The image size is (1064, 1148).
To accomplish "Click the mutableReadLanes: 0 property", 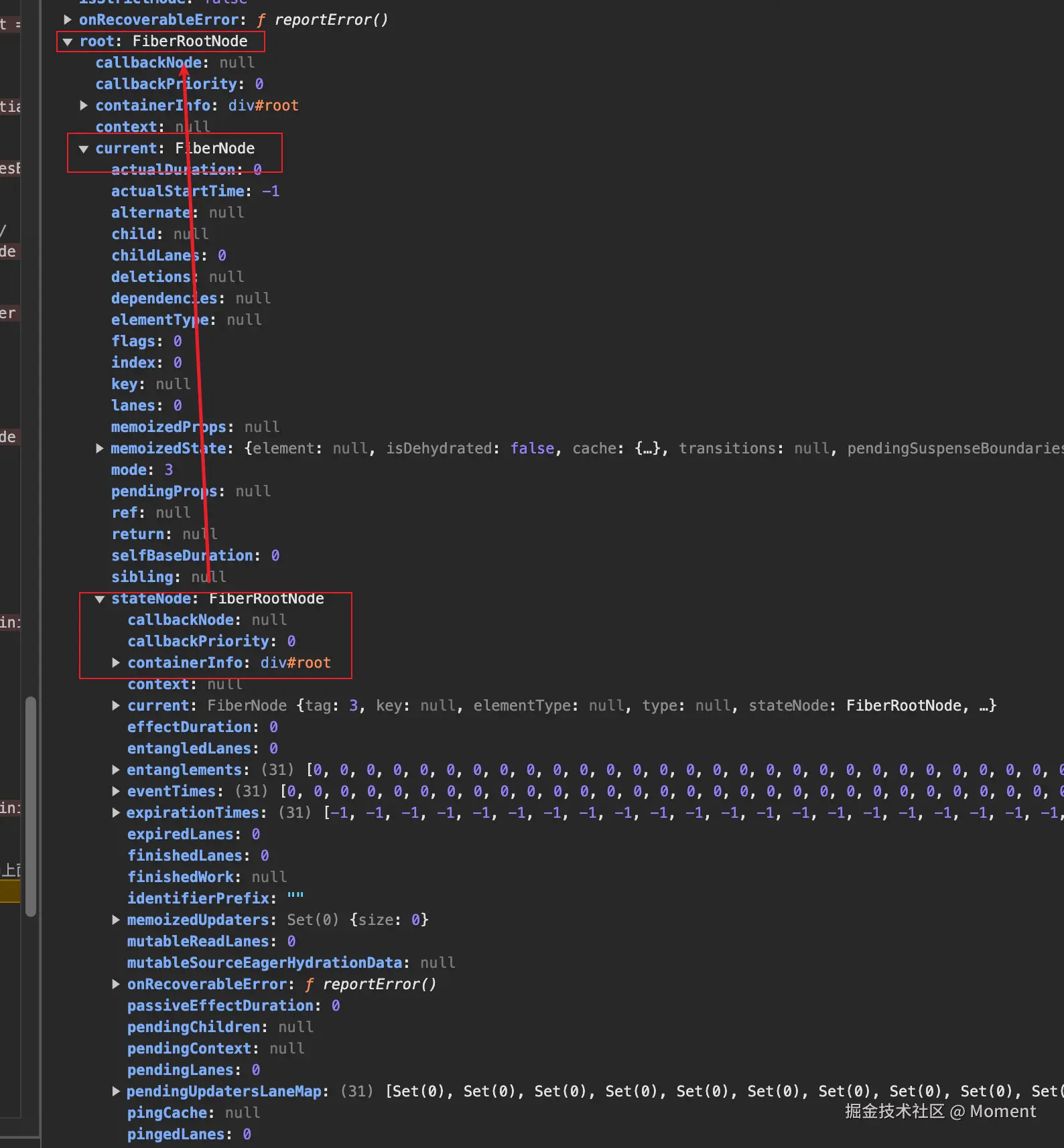I will [212, 942].
